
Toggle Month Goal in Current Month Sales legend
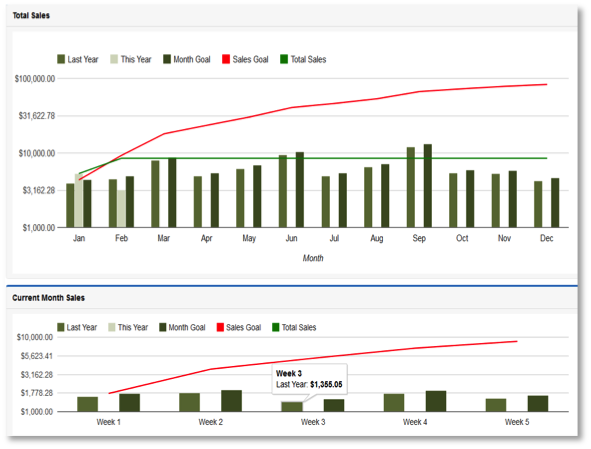pos(182,327)
